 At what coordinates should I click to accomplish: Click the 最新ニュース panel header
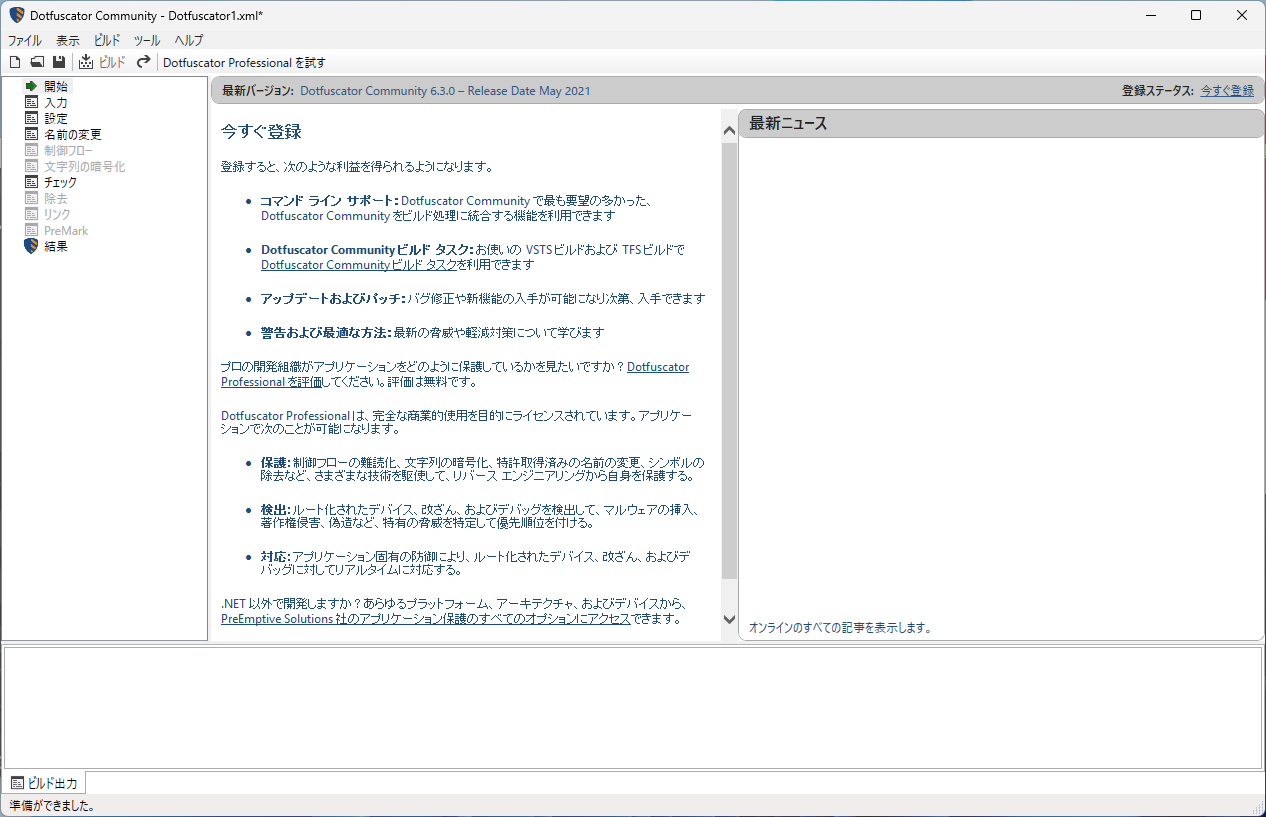point(1001,124)
